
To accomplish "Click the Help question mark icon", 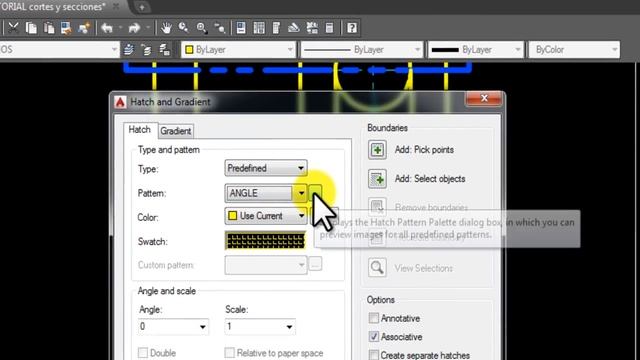I will click(352, 28).
